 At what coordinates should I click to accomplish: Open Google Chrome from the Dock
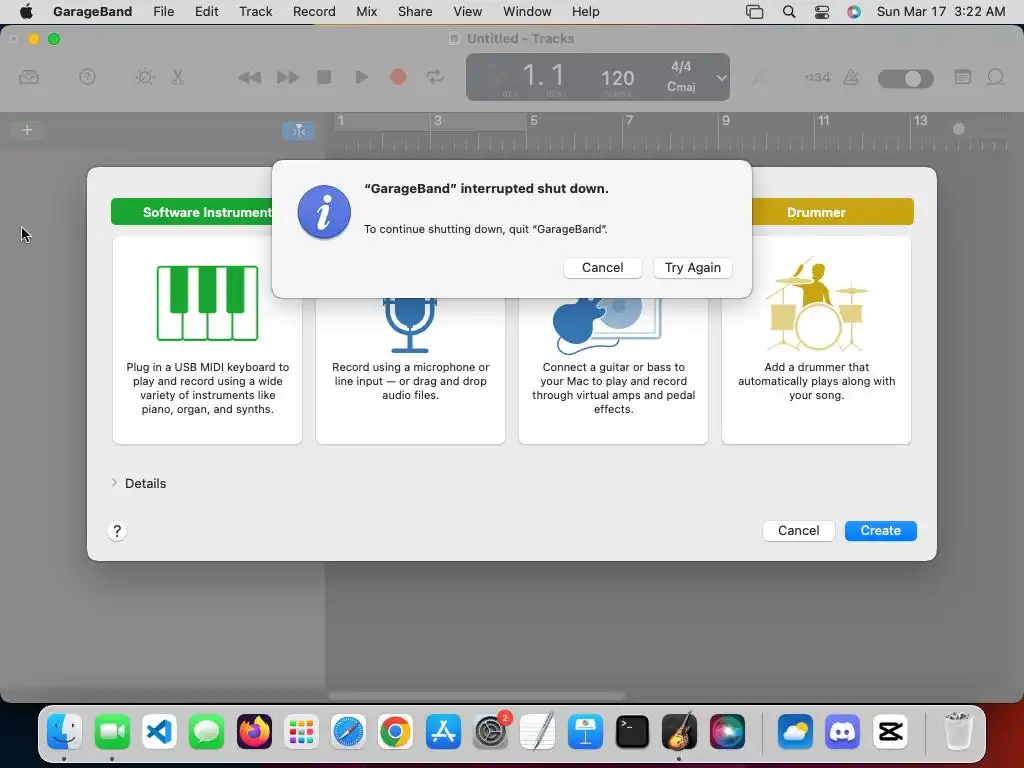pyautogui.click(x=395, y=731)
